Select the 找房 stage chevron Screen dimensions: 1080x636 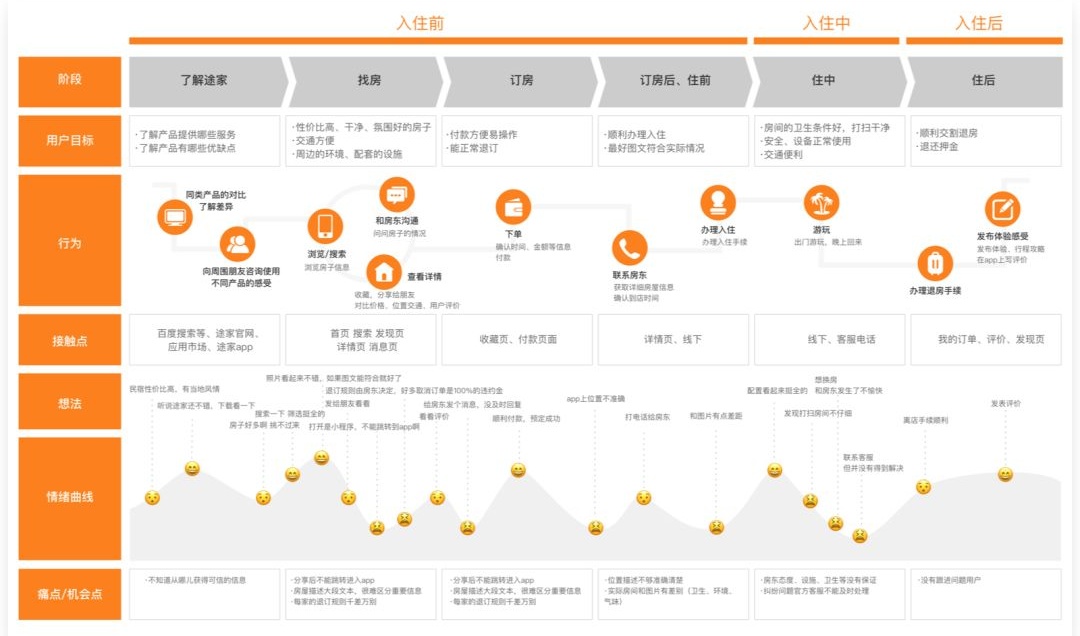pyautogui.click(x=370, y=81)
